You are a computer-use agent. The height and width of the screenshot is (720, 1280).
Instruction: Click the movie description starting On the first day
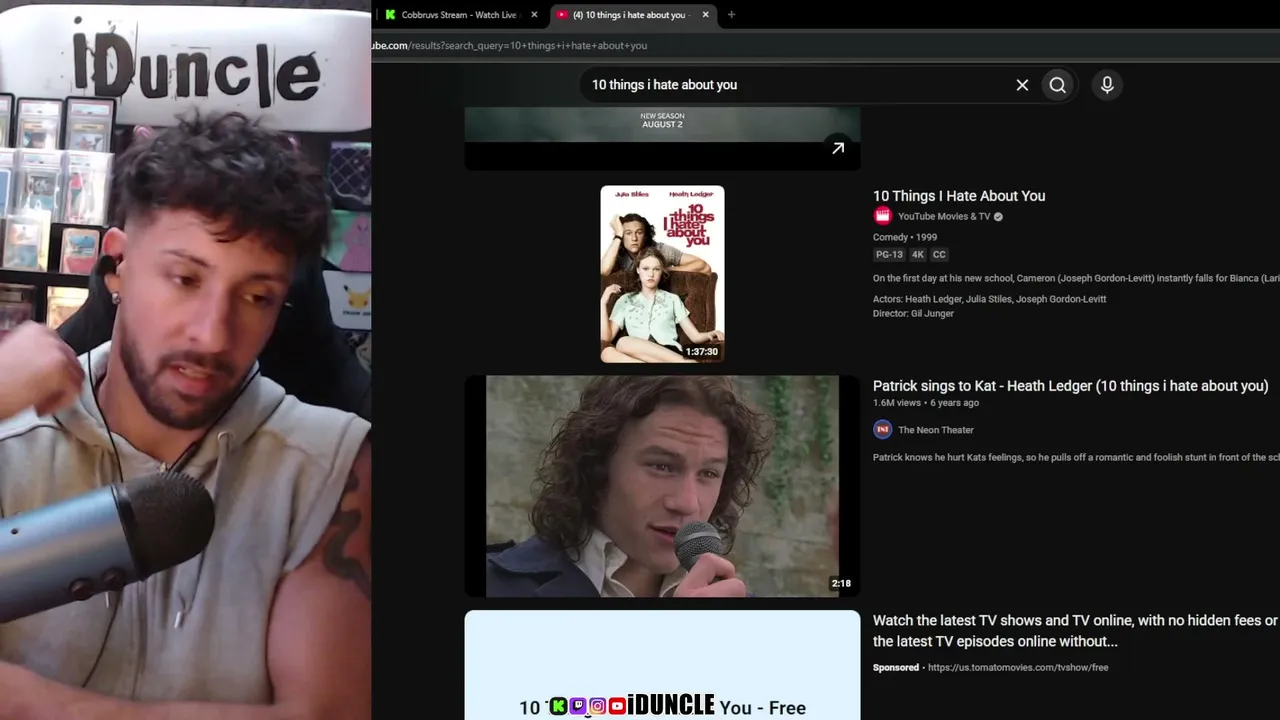[x=1076, y=278]
